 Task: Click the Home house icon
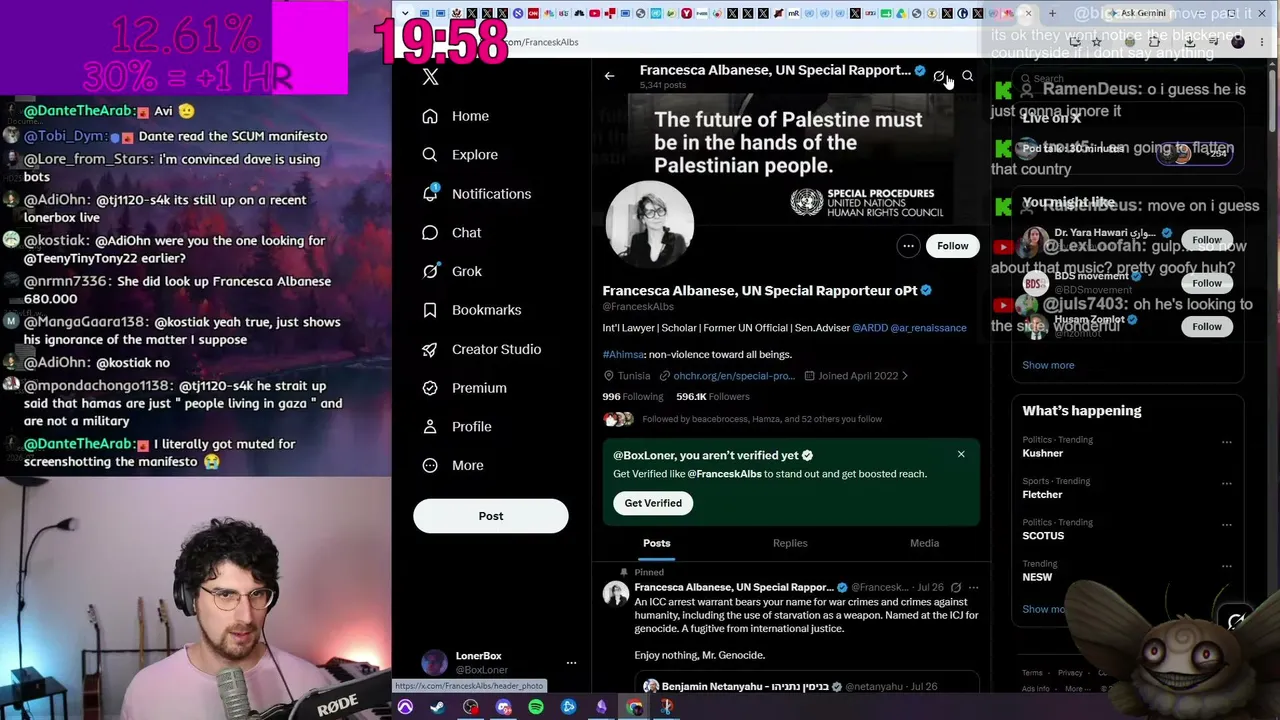[x=430, y=116]
